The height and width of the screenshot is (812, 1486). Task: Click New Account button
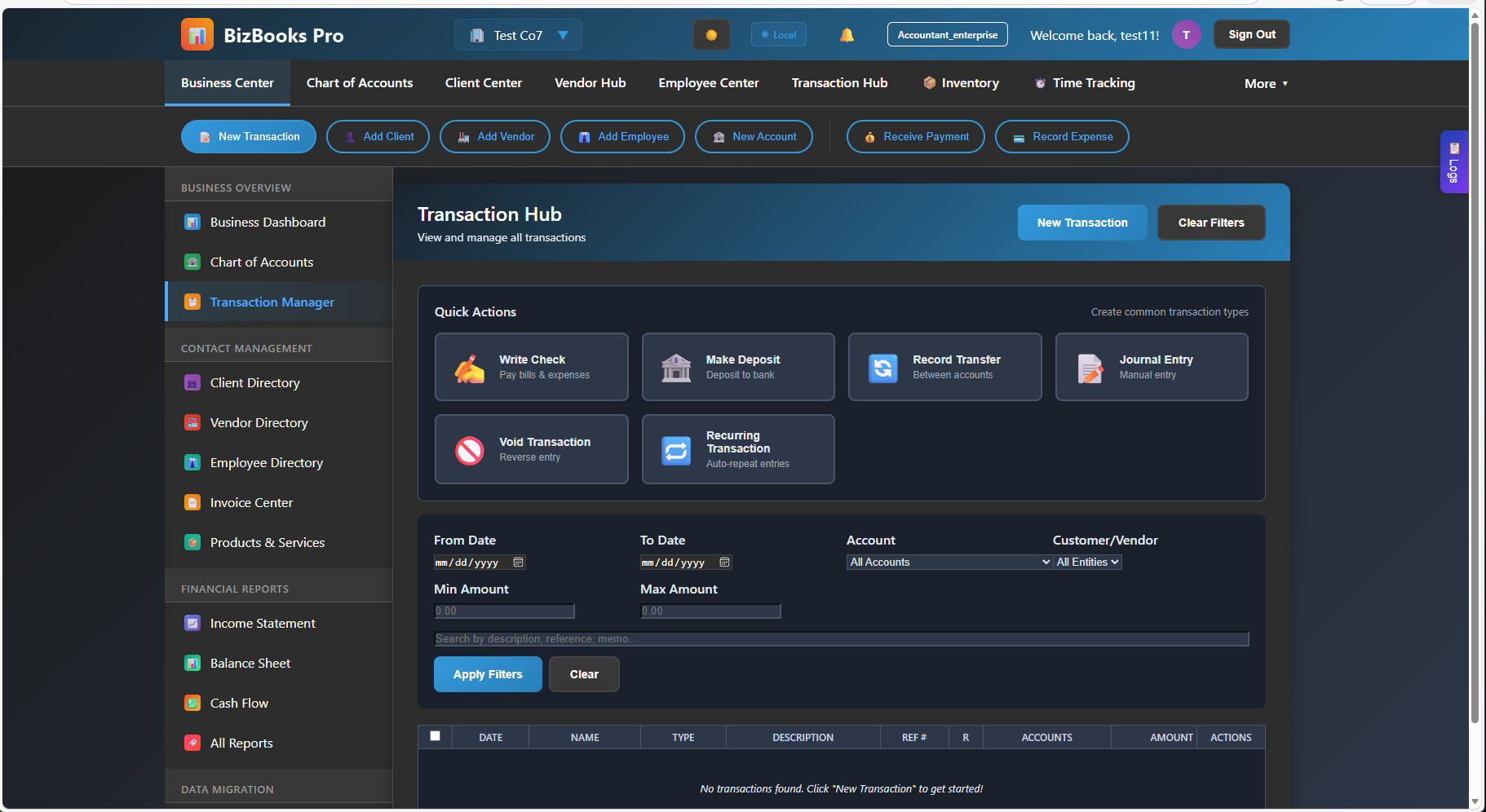pos(754,137)
